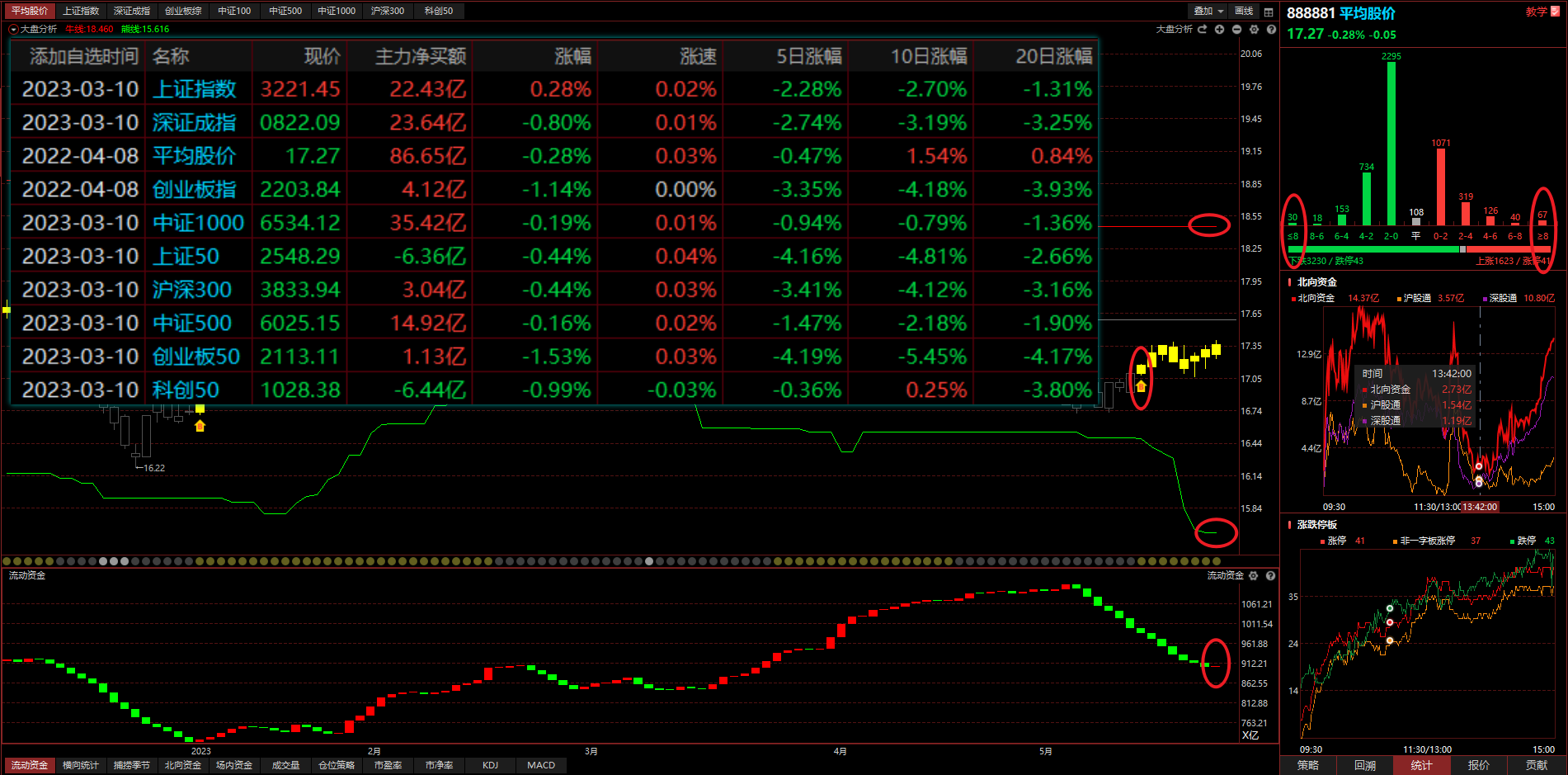The image size is (1568, 775).
Task: Click the 涨停 red legend entry
Action: coord(1342,541)
